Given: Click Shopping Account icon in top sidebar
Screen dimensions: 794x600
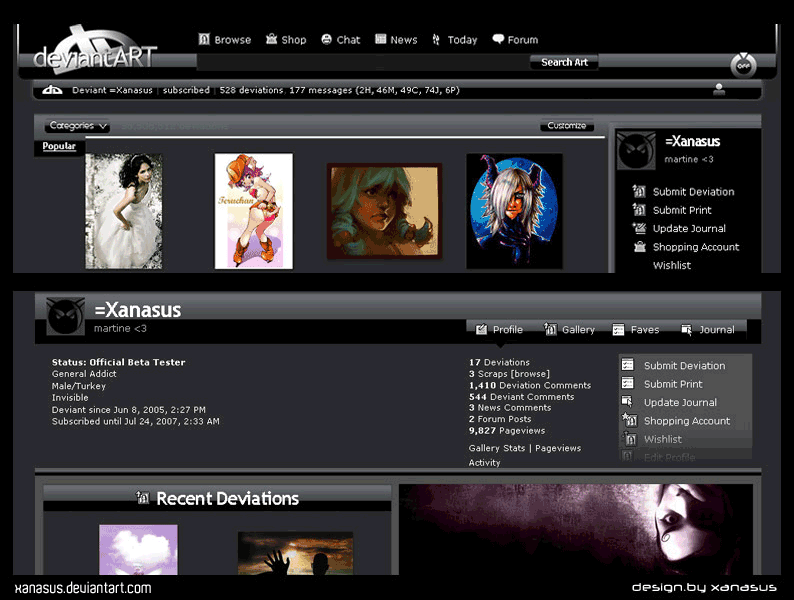Looking at the screenshot, I should [x=640, y=247].
